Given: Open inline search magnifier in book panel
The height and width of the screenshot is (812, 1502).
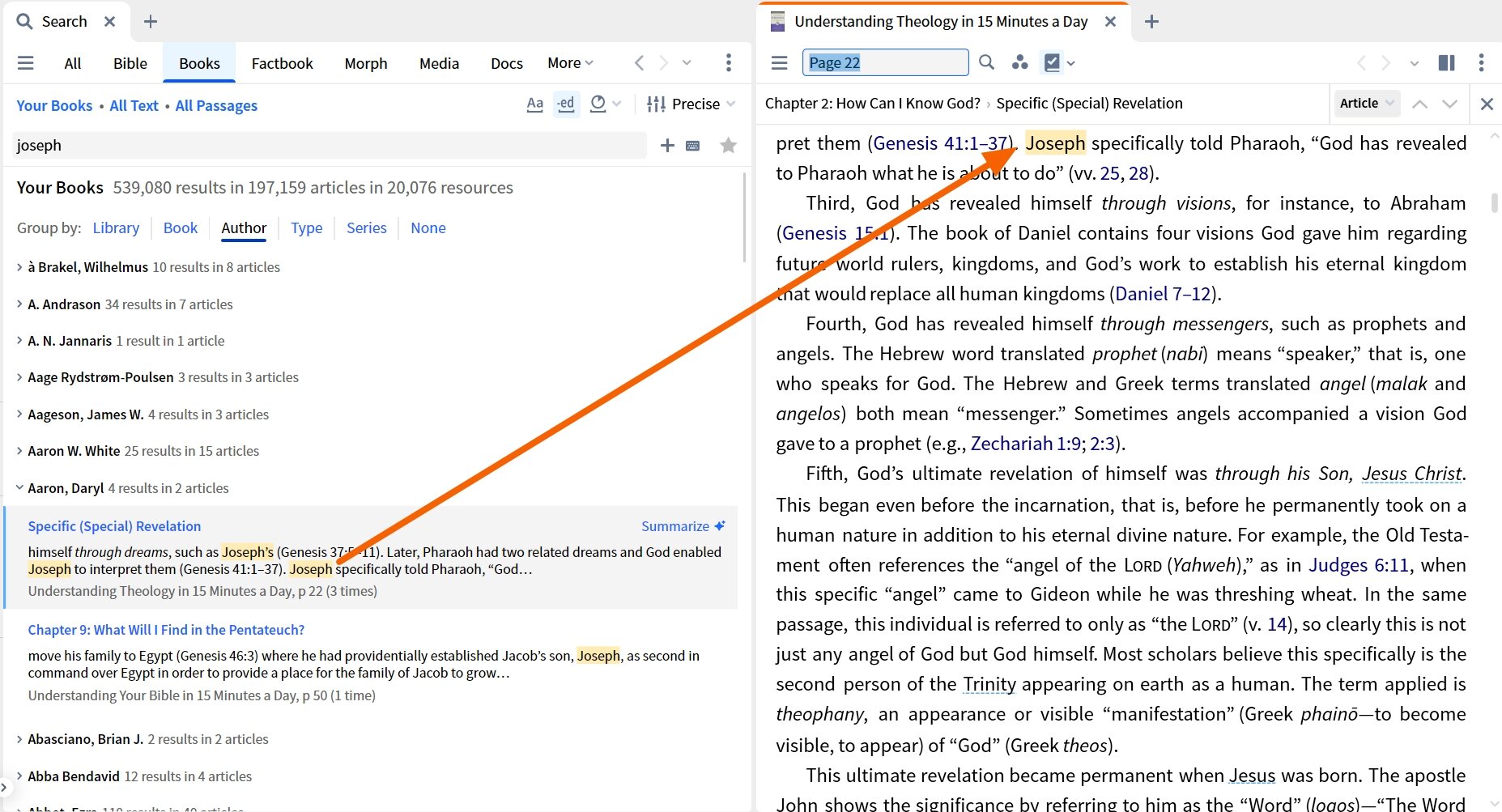Looking at the screenshot, I should 986,62.
